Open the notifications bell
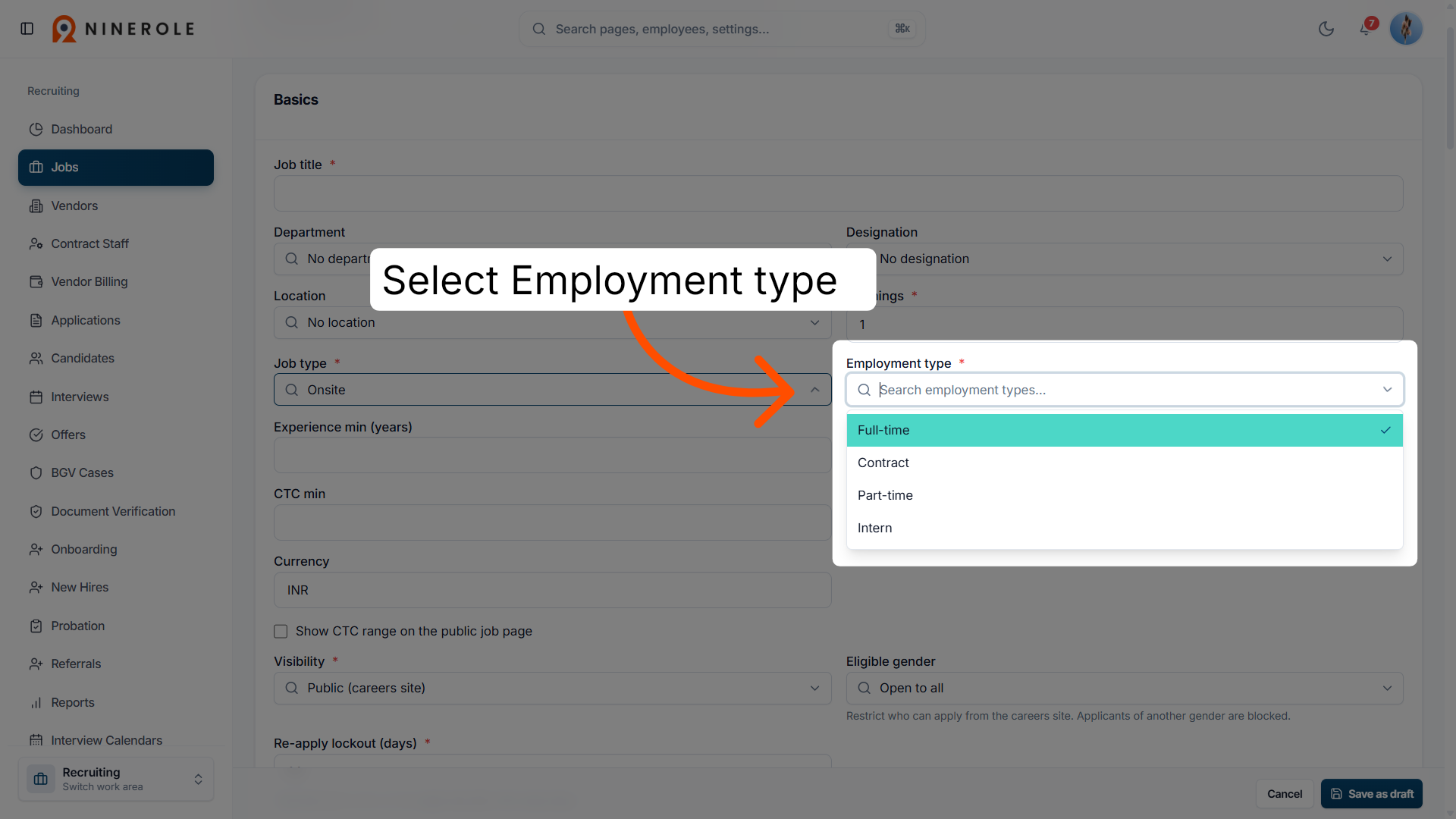Viewport: 1456px width, 819px height. [1365, 29]
